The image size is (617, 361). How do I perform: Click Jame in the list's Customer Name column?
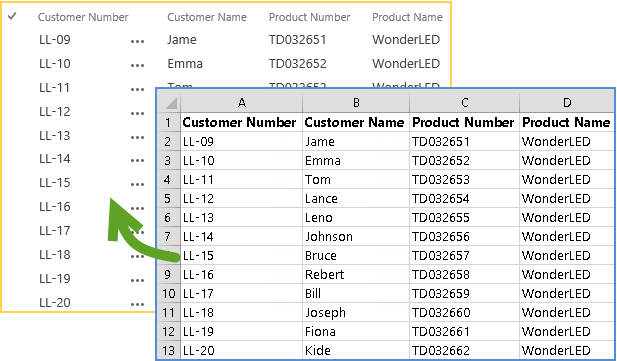182,39
